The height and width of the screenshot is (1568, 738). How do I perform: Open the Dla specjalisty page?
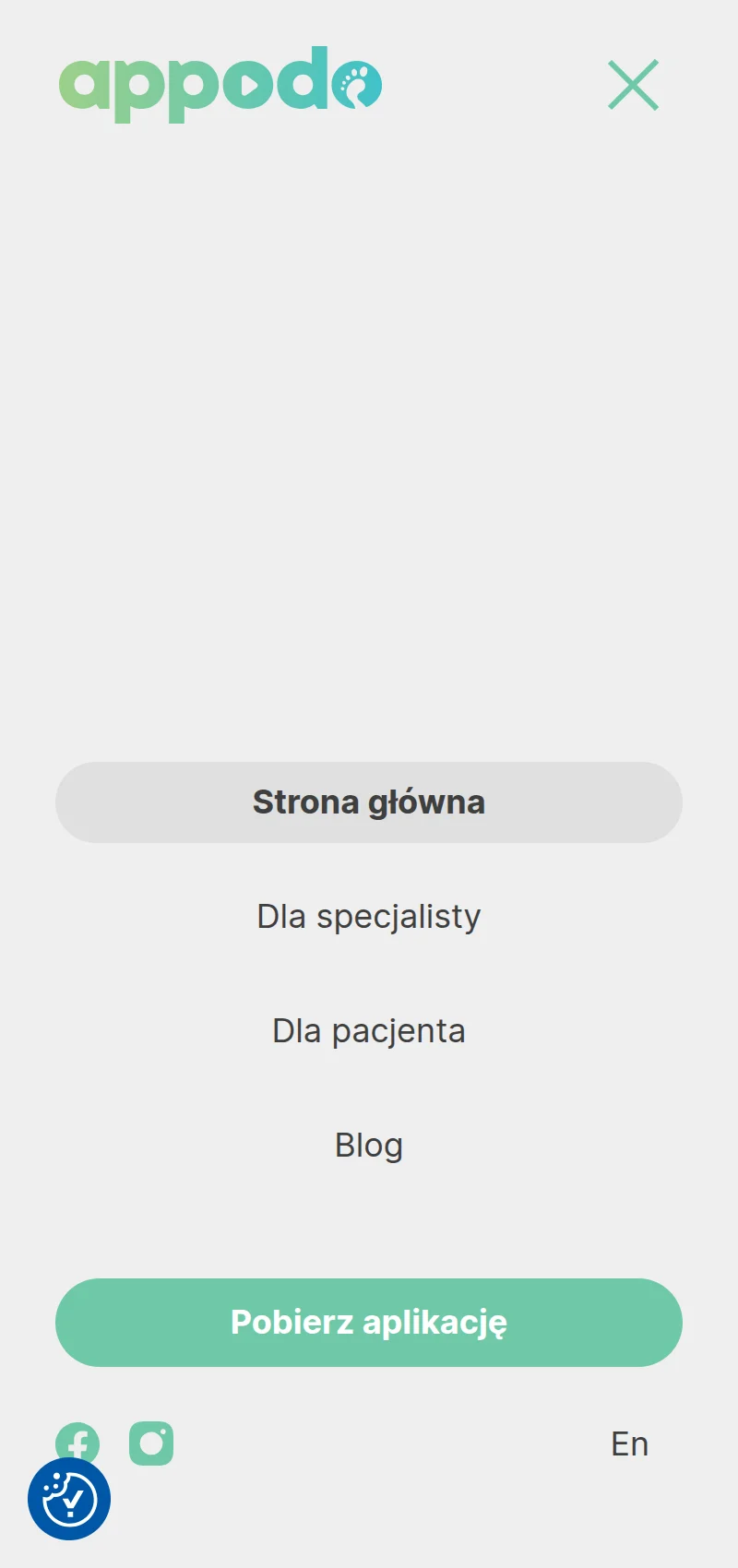[369, 917]
